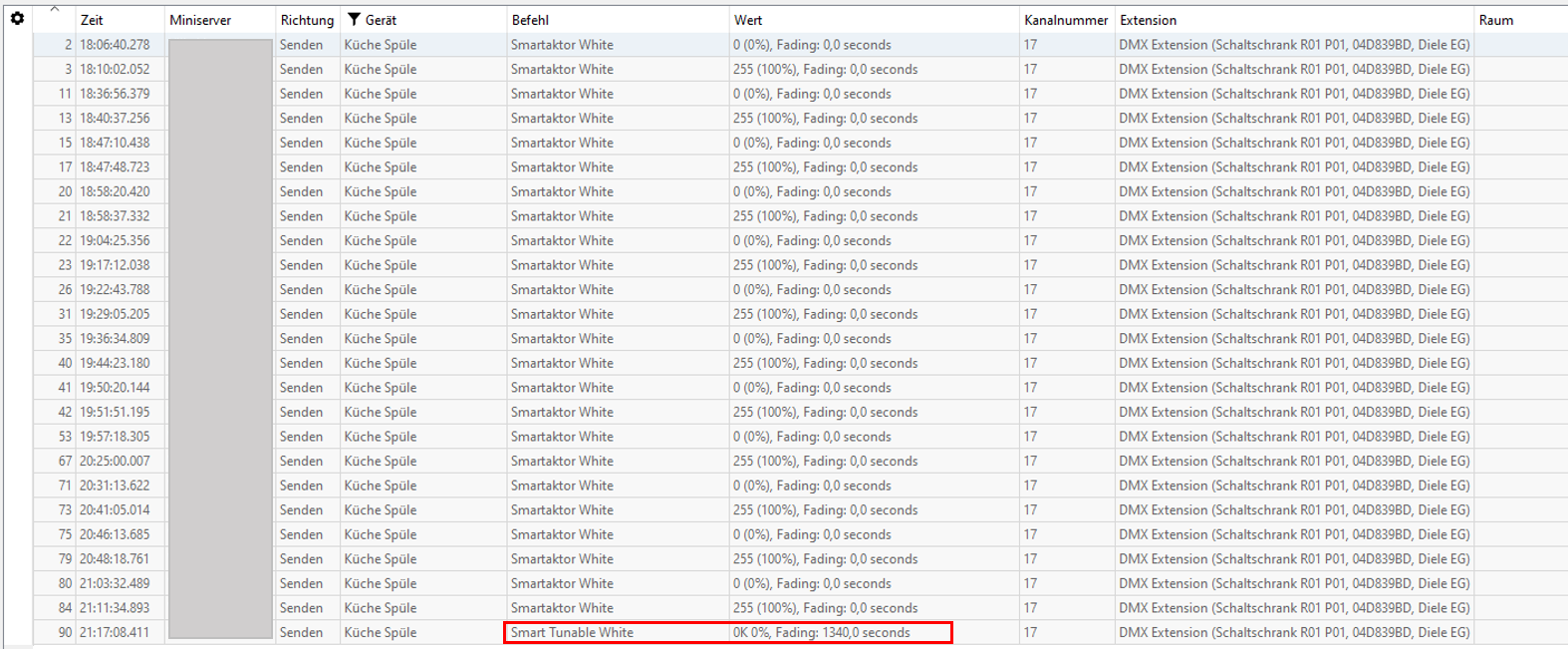Select the time cell 20:48:18.761
The width and height of the screenshot is (1568, 649).
coord(115,558)
